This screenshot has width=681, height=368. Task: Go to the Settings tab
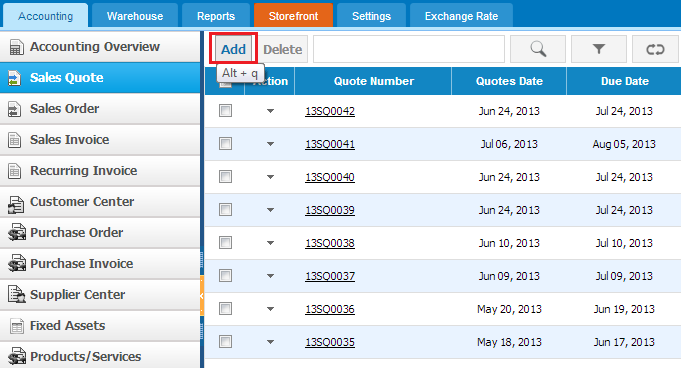371,16
